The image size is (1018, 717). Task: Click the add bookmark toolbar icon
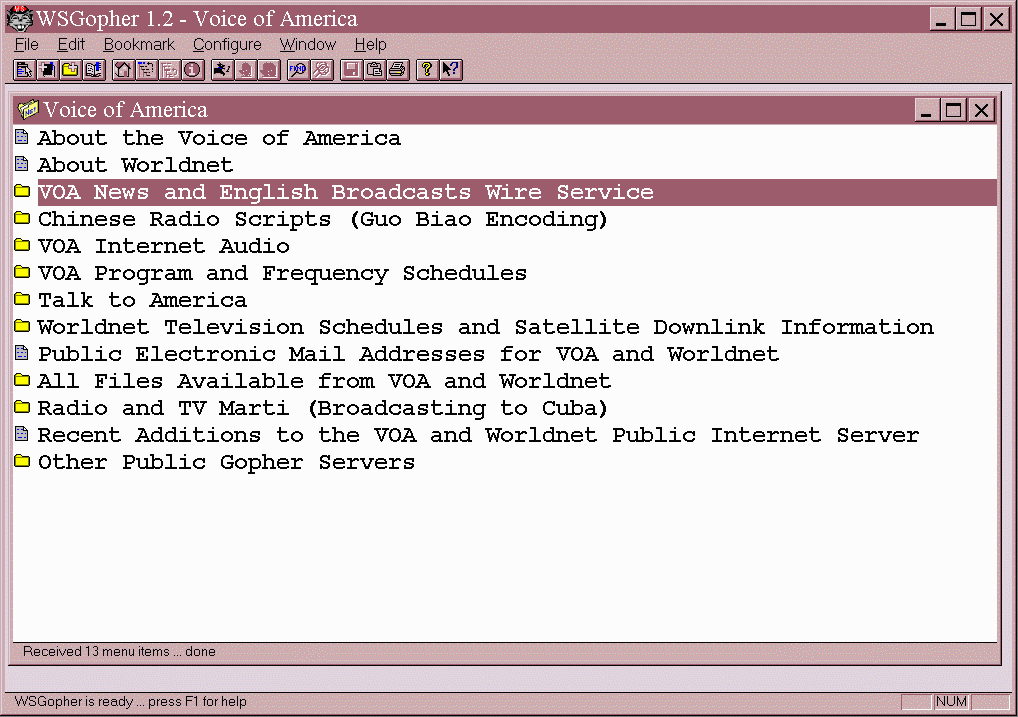tap(47, 69)
